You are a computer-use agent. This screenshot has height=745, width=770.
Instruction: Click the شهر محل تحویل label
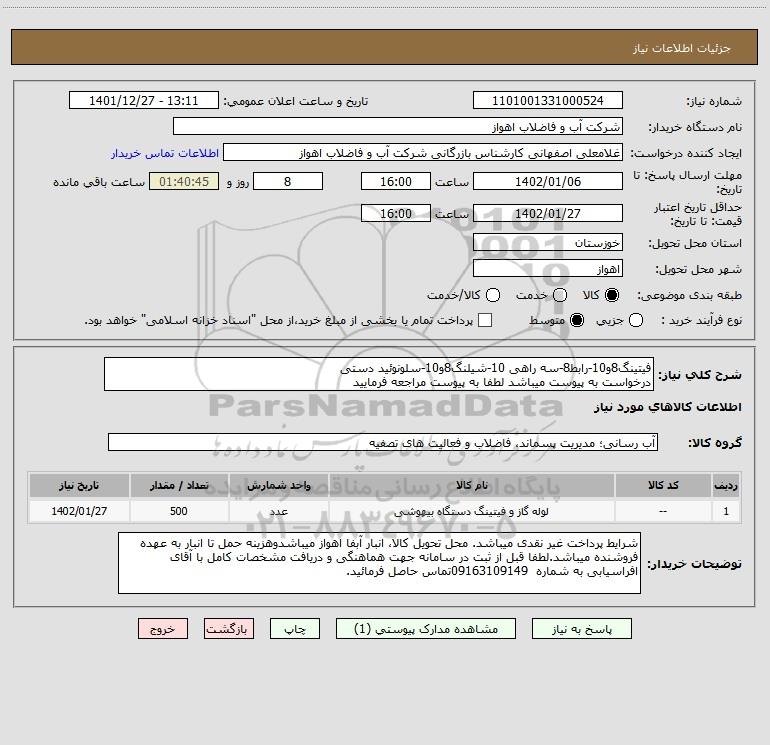(699, 270)
